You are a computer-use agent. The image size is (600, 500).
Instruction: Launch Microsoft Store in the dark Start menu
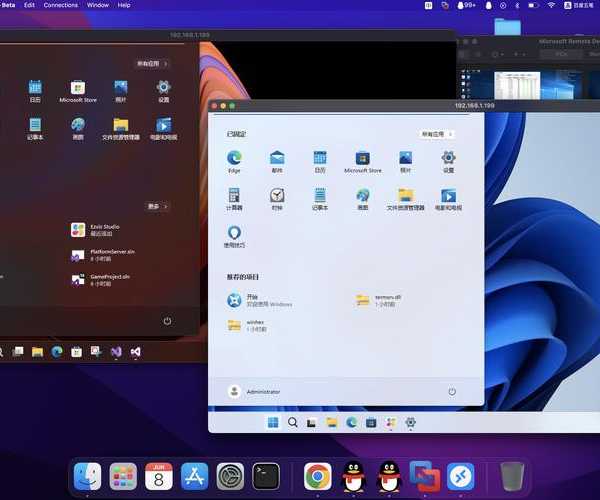[78, 91]
